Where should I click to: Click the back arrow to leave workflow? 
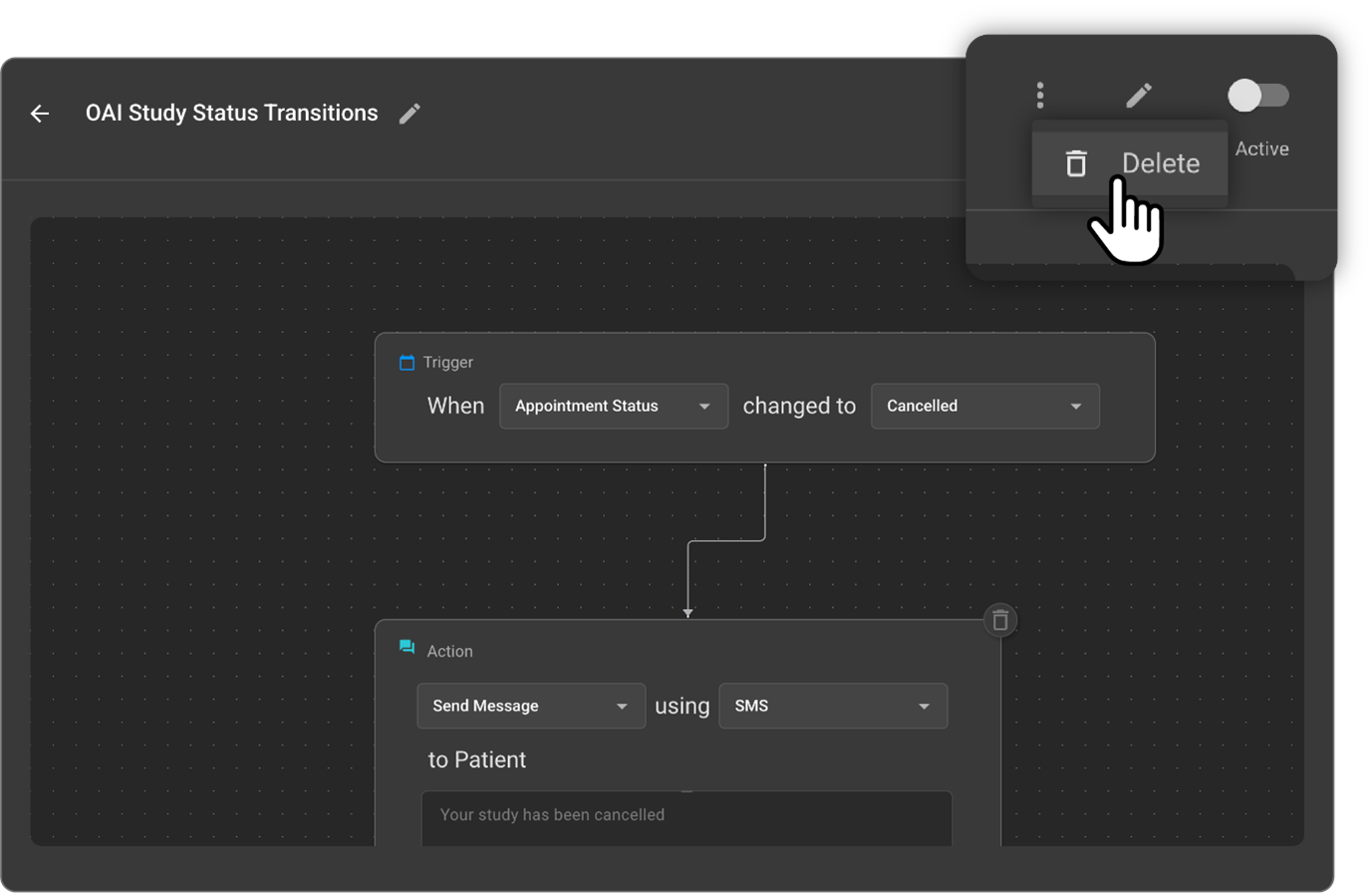pyautogui.click(x=40, y=114)
